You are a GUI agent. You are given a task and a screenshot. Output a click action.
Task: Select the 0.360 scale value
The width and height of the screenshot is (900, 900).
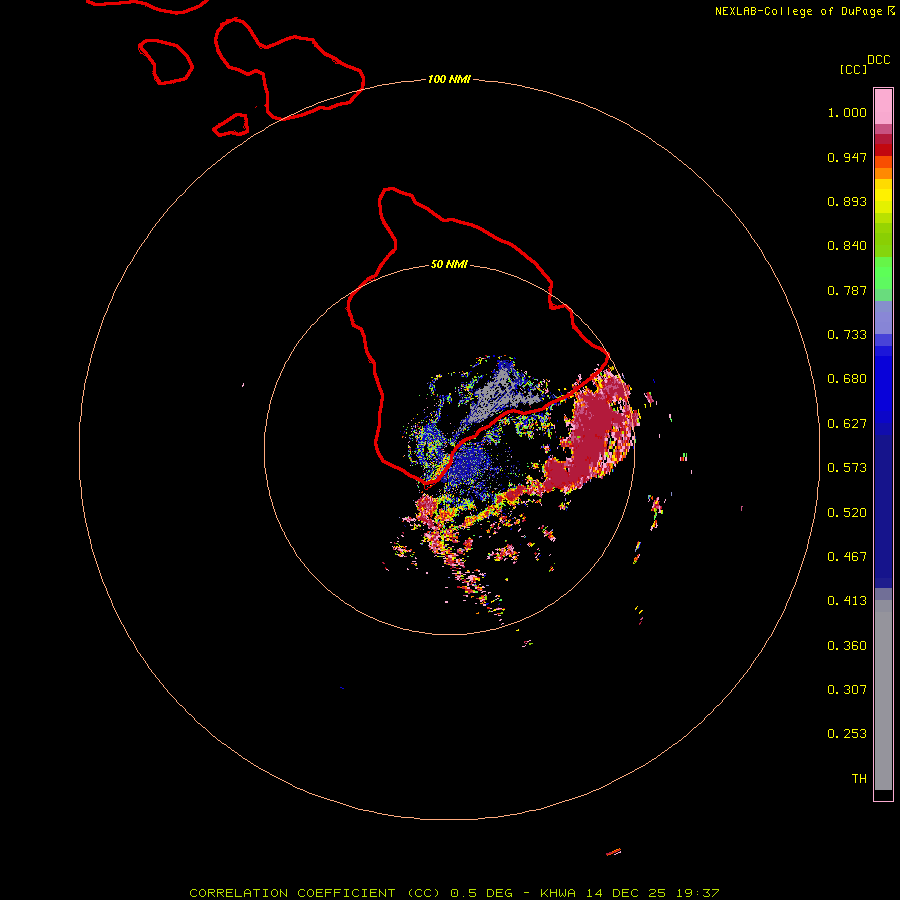[847, 646]
